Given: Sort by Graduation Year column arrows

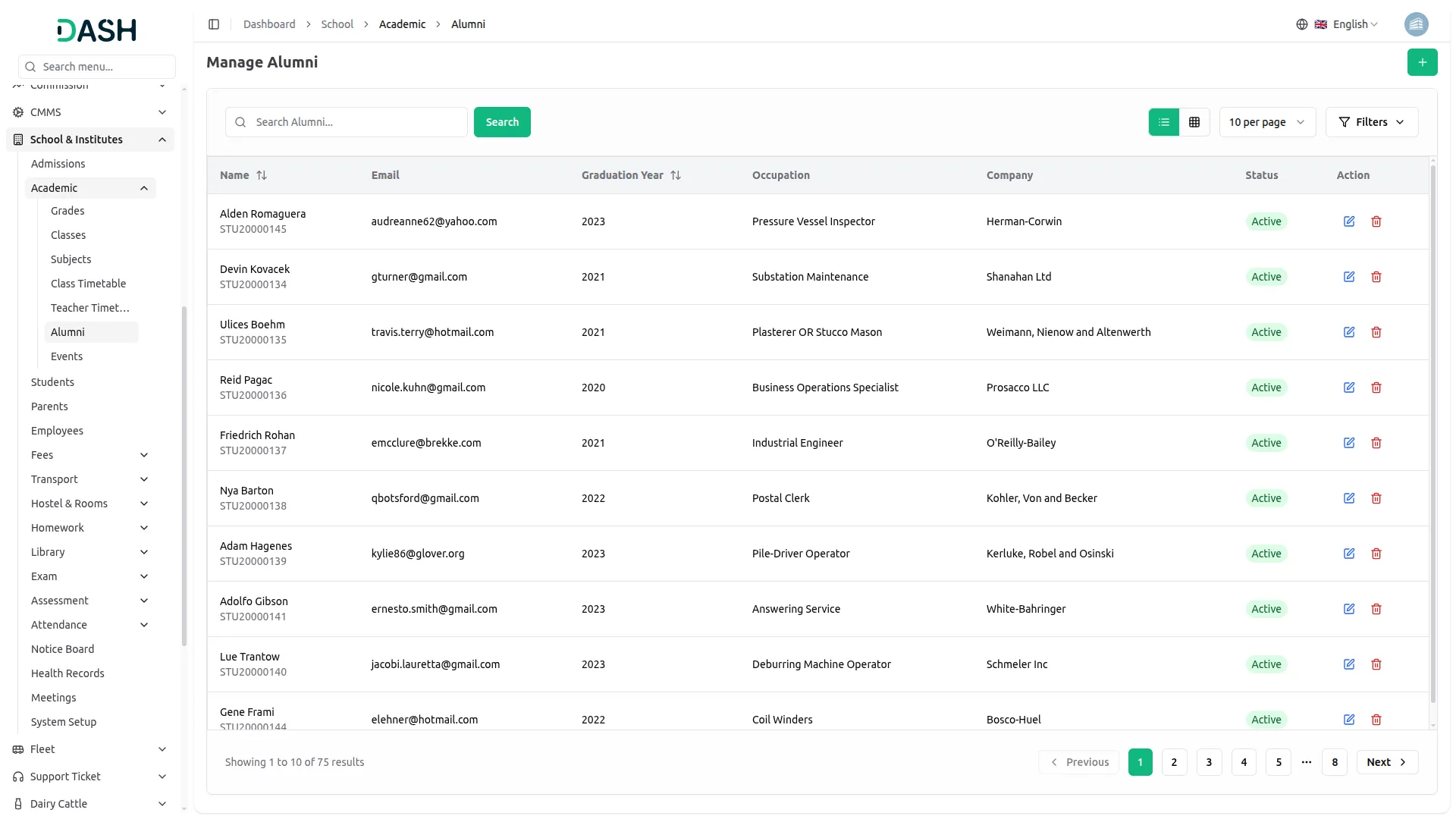Looking at the screenshot, I should pos(676,175).
